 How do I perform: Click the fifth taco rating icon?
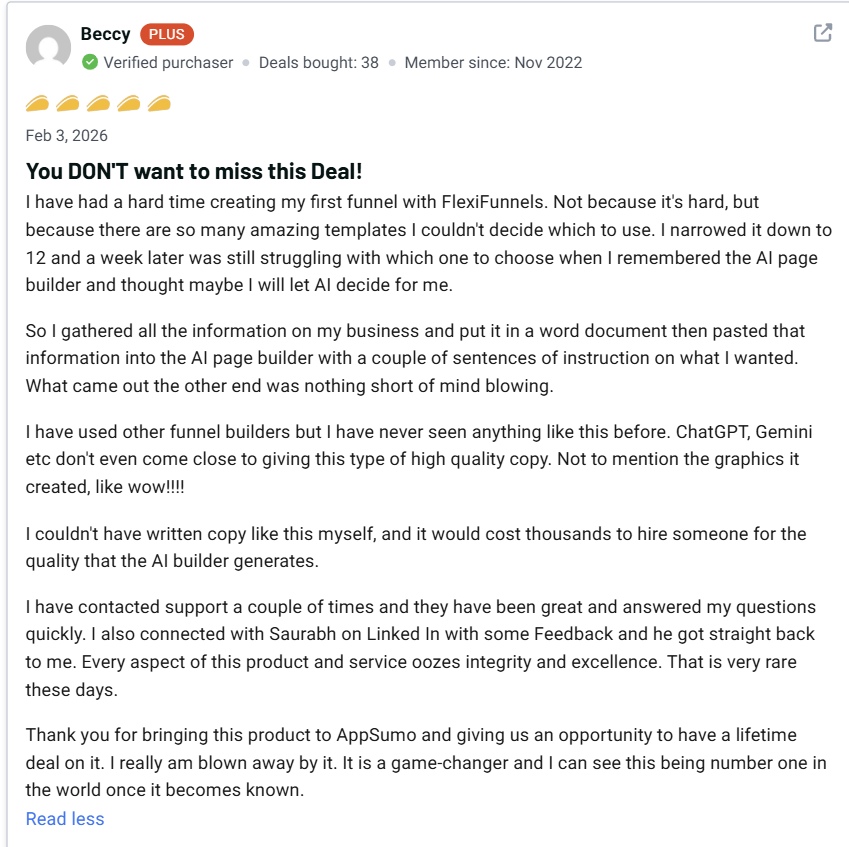(x=158, y=103)
